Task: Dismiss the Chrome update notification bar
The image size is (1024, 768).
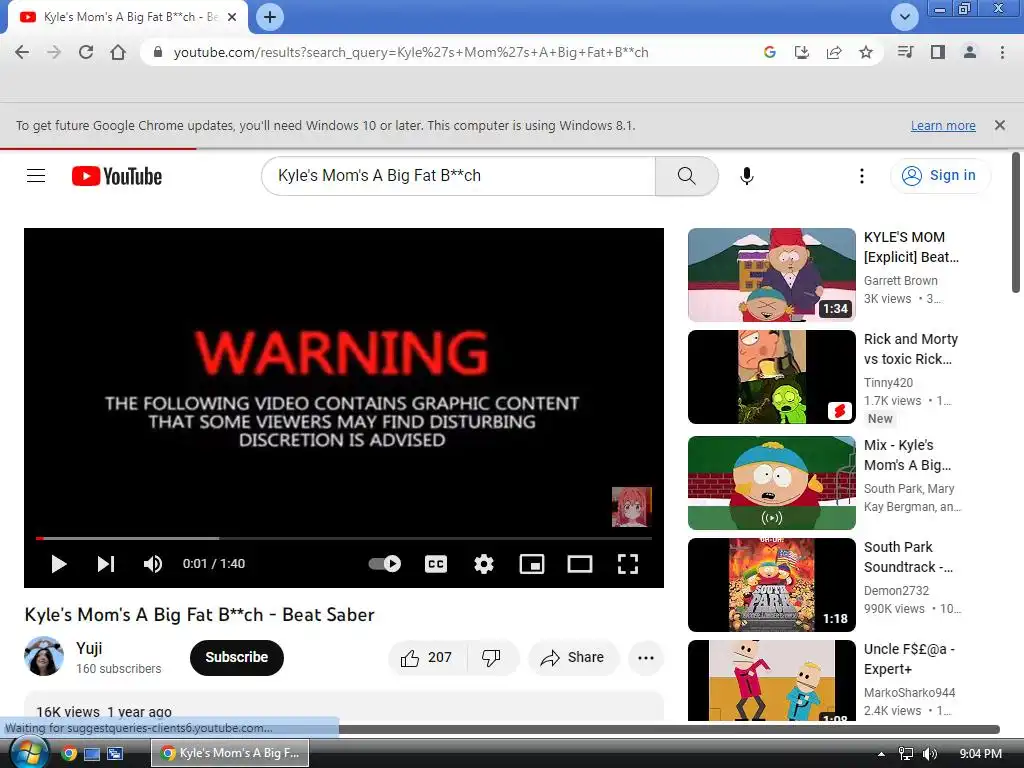Action: tap(1000, 125)
